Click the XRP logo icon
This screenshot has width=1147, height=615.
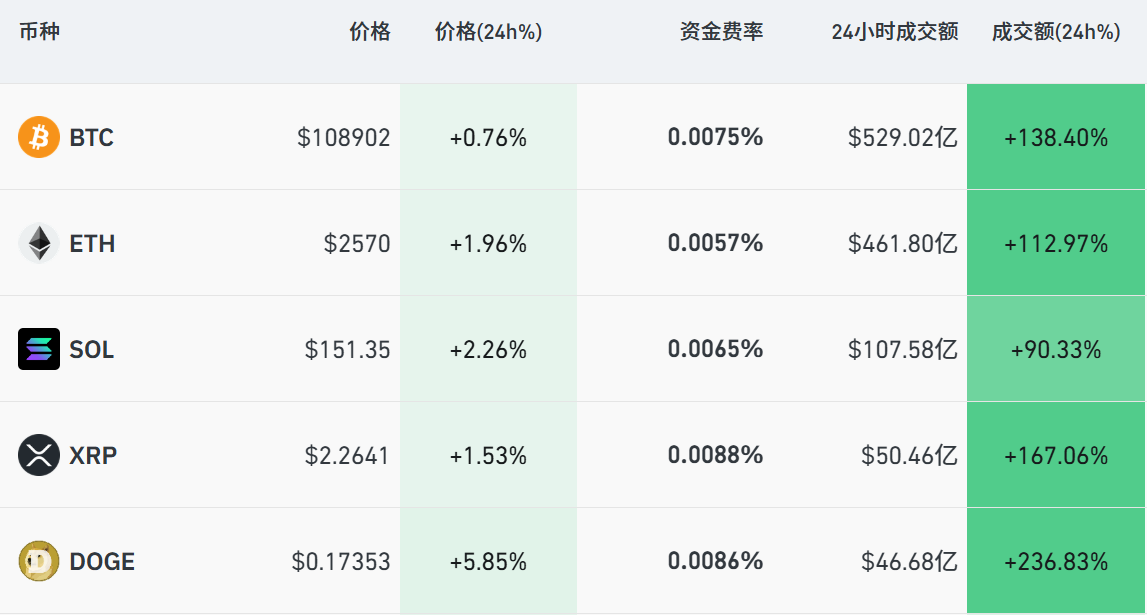click(x=39, y=455)
